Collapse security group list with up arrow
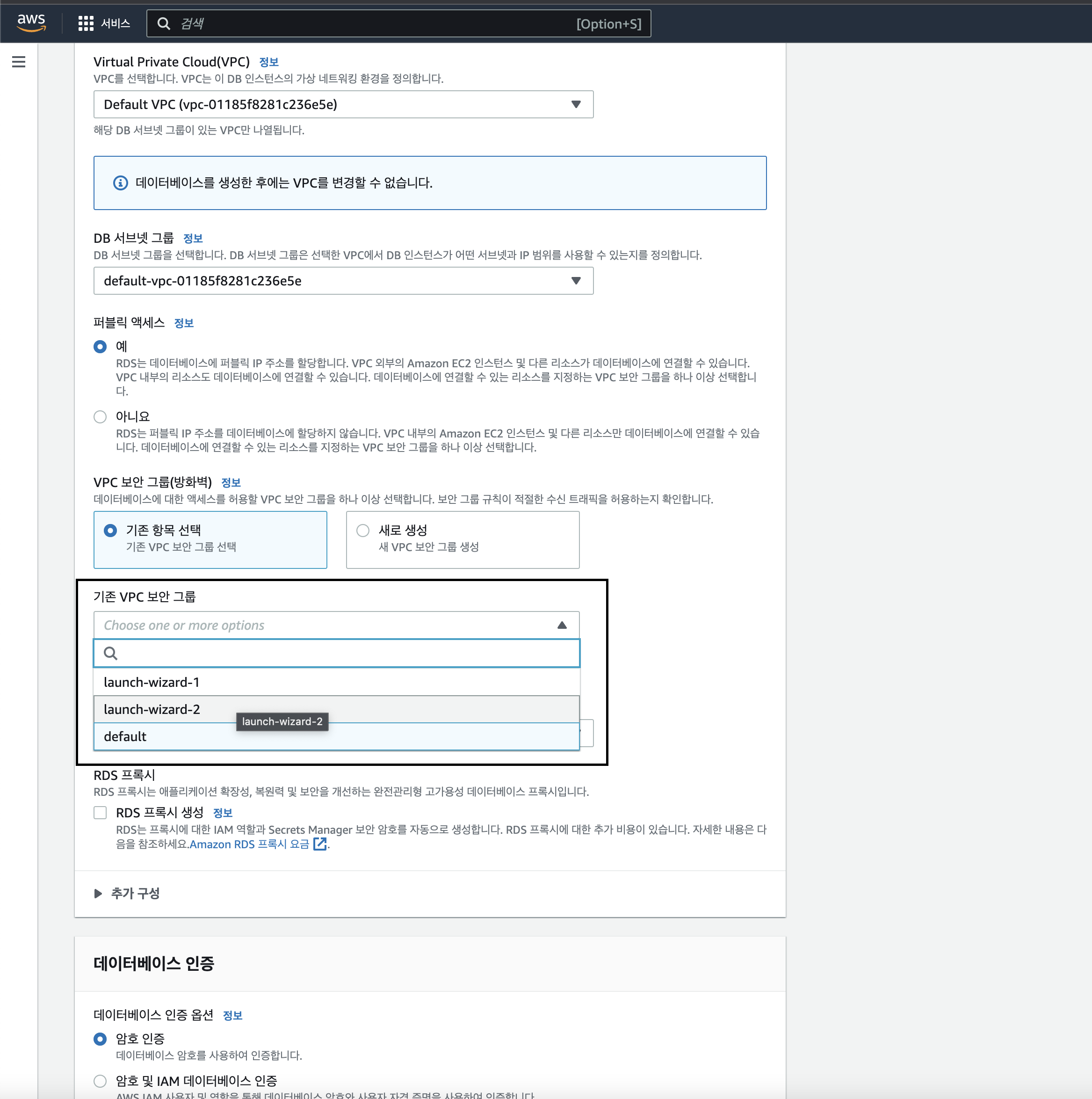 click(562, 625)
